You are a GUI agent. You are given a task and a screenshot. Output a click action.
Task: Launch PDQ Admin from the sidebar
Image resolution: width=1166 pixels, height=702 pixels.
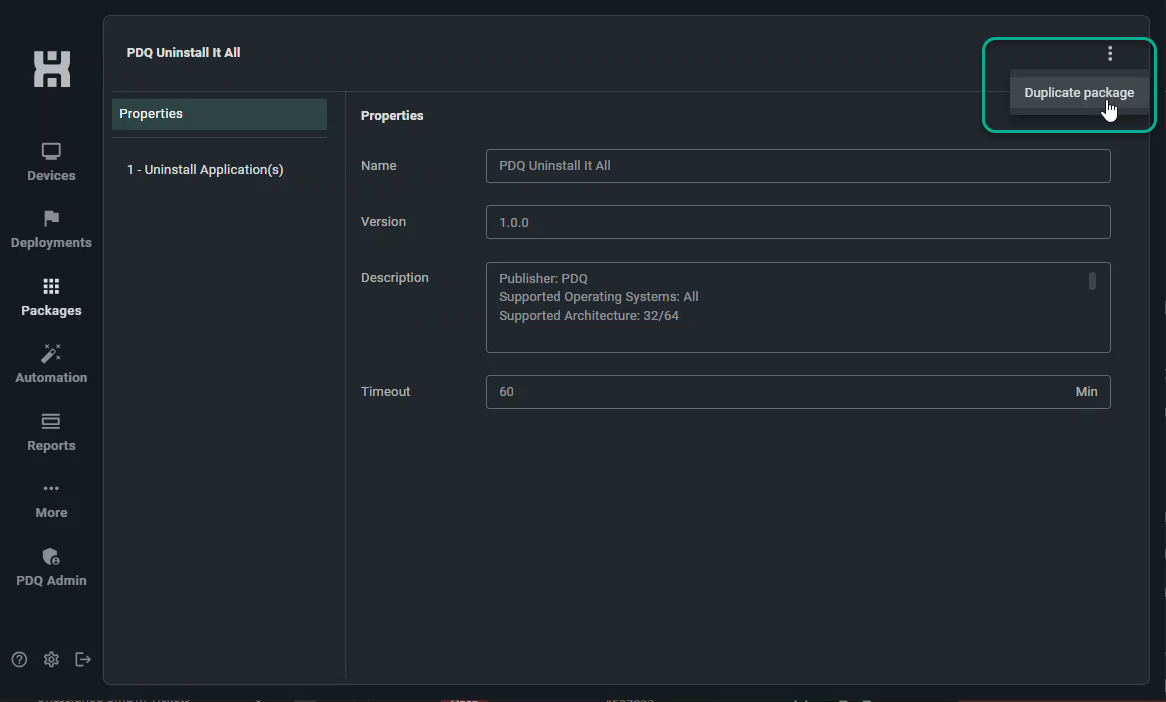(x=50, y=567)
